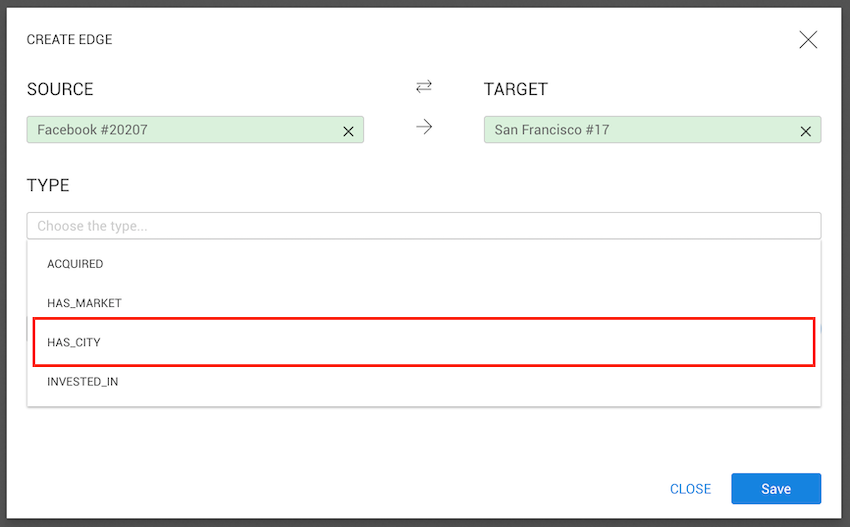Pick the highlighted HAS_CITY option
The width and height of the screenshot is (850, 527).
[74, 342]
